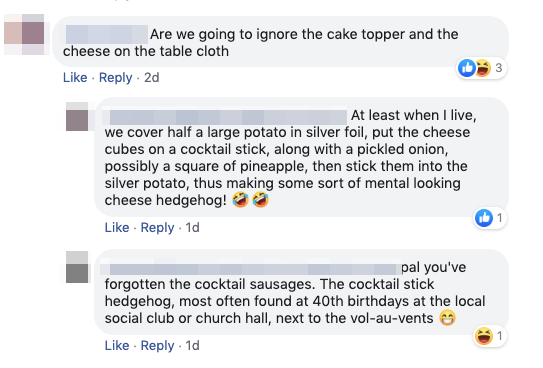
Task: Open the 1d timestamp under the cheese hedgehog reply
Action: 193,227
